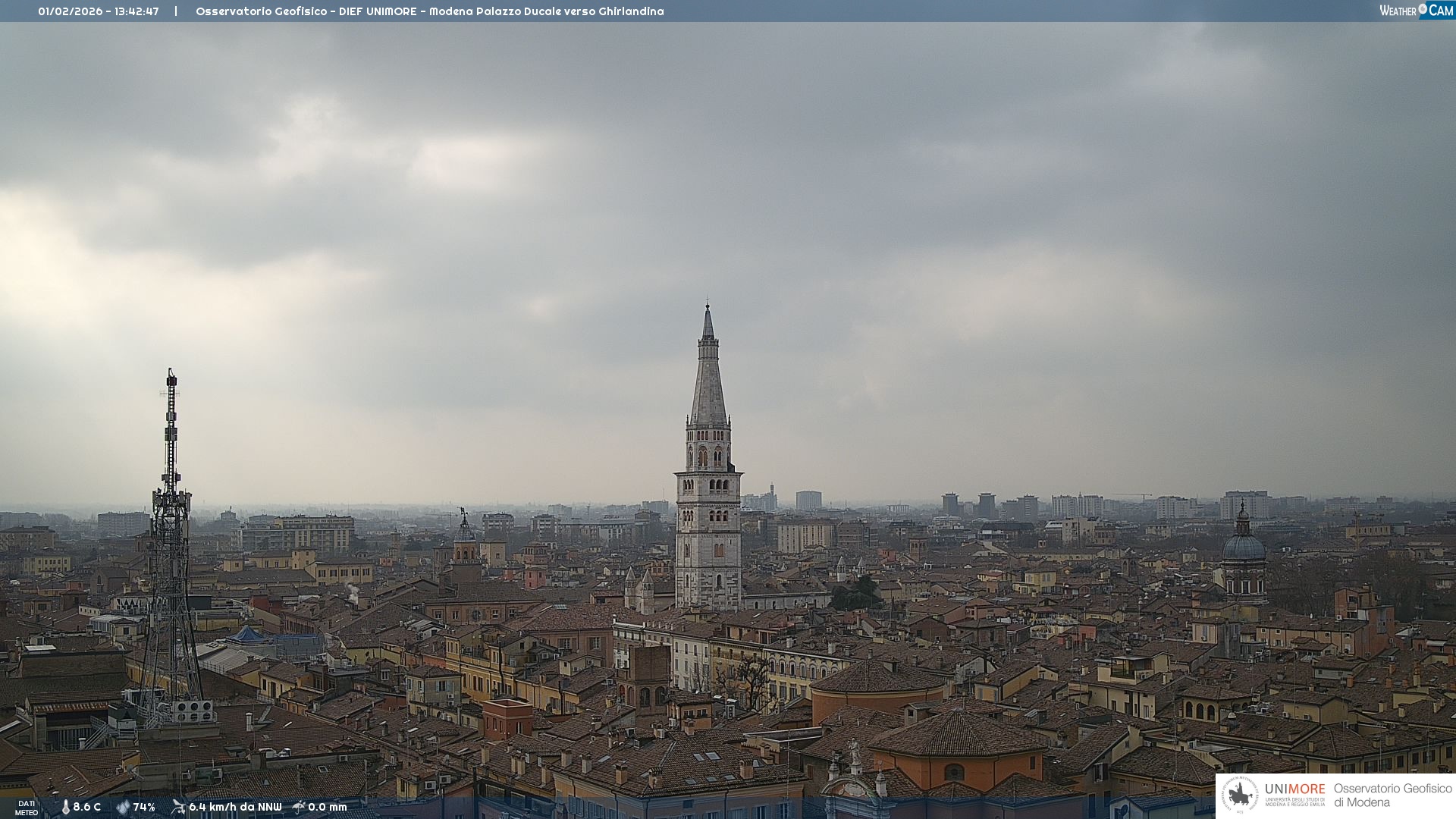Click the rain umbrella precipitation icon
The width and height of the screenshot is (1456, 819).
tap(299, 807)
